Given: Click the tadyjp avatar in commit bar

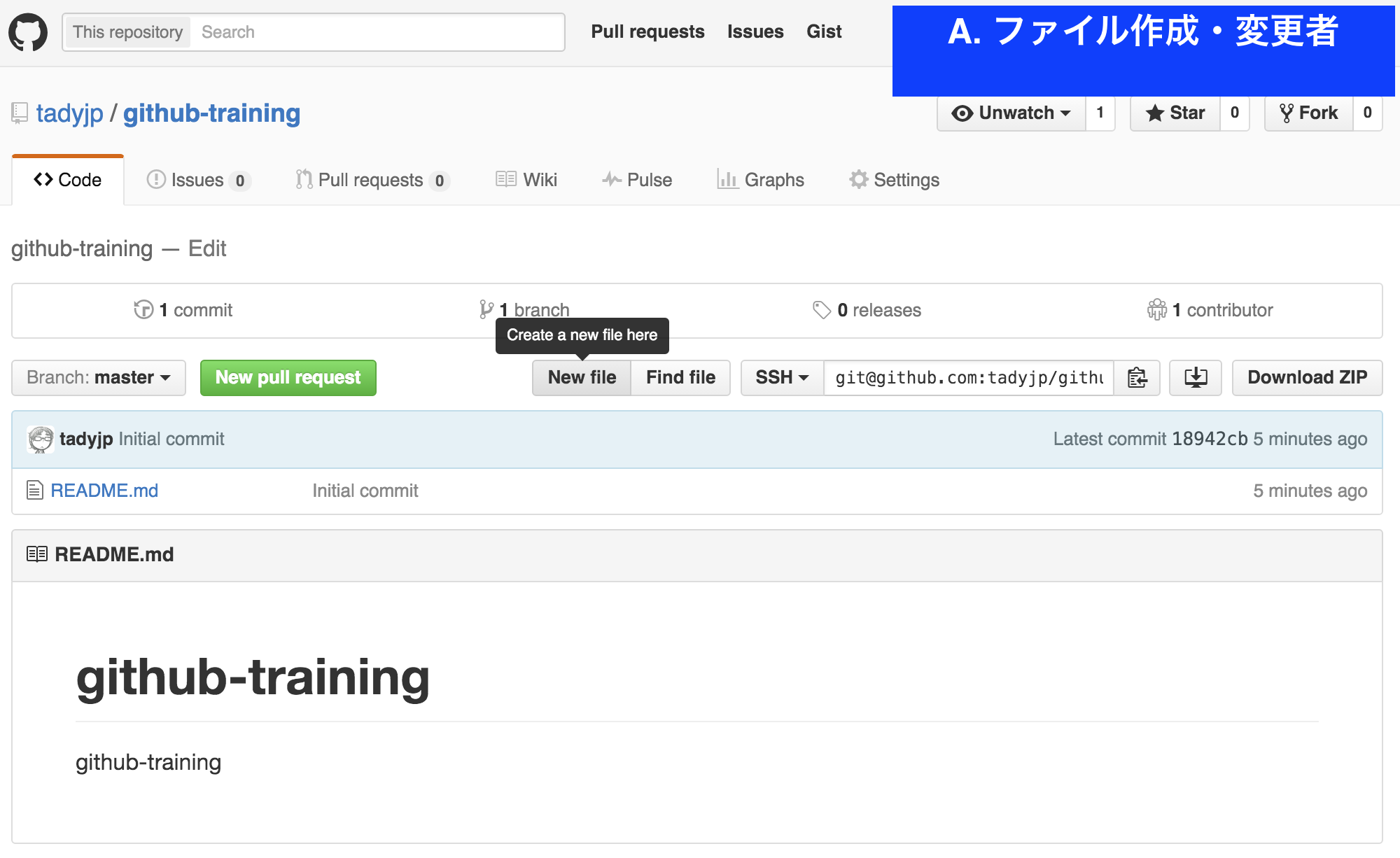Looking at the screenshot, I should pyautogui.click(x=41, y=439).
